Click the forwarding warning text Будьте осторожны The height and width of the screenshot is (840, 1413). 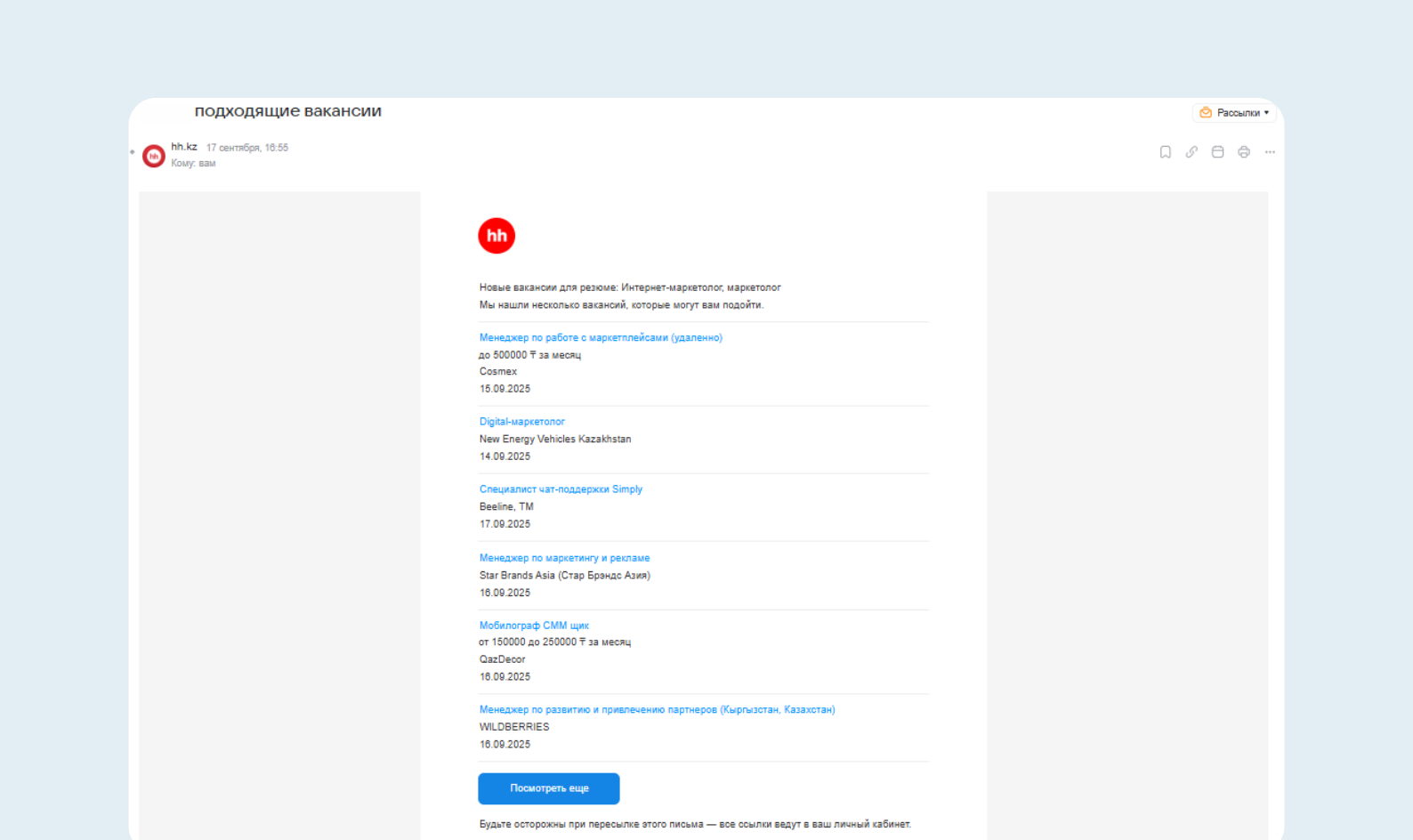(x=695, y=824)
